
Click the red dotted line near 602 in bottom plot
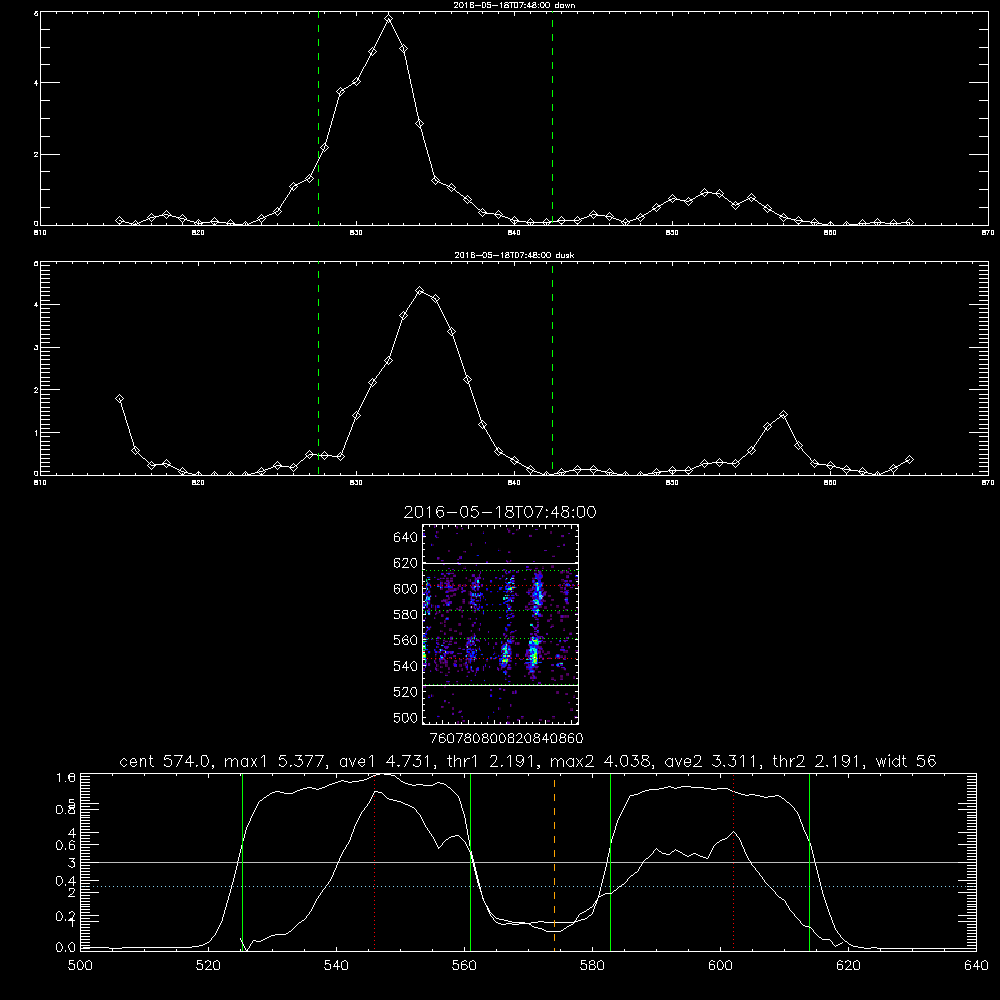[734, 862]
